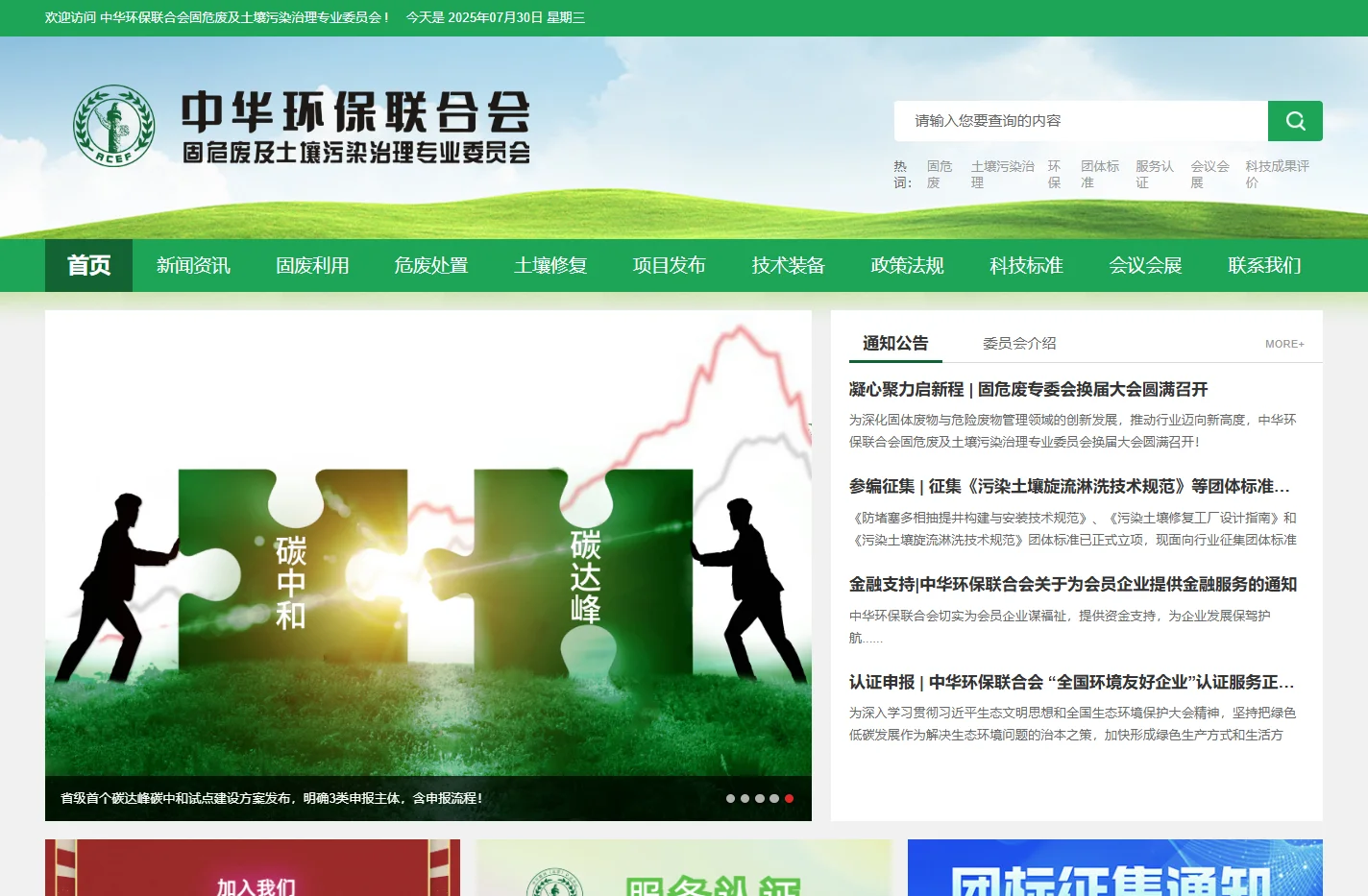The height and width of the screenshot is (896, 1368).
Task: Click the green search magnifier button
Action: click(1295, 121)
